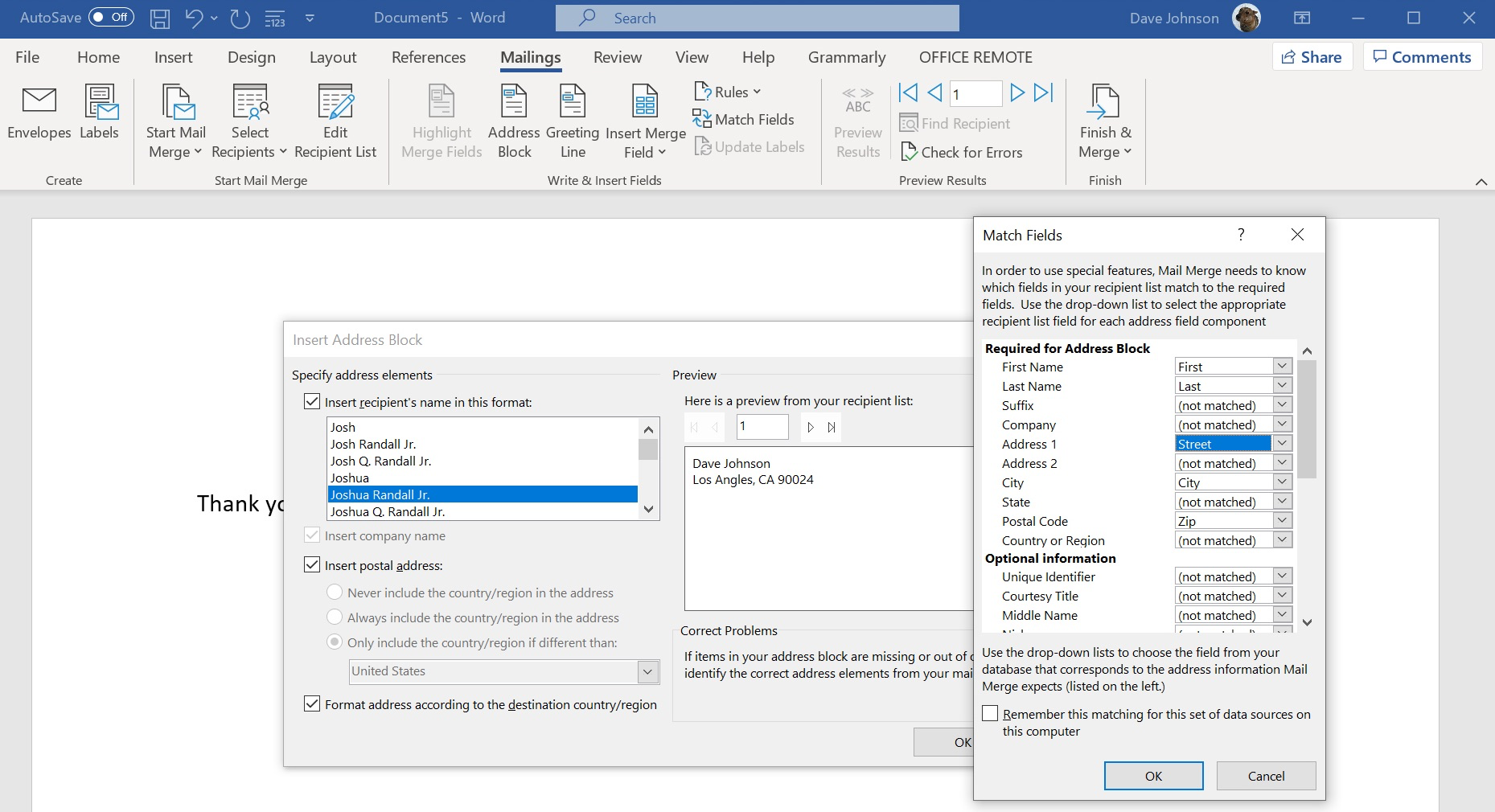
Task: Click Check for Errors
Action: click(962, 152)
